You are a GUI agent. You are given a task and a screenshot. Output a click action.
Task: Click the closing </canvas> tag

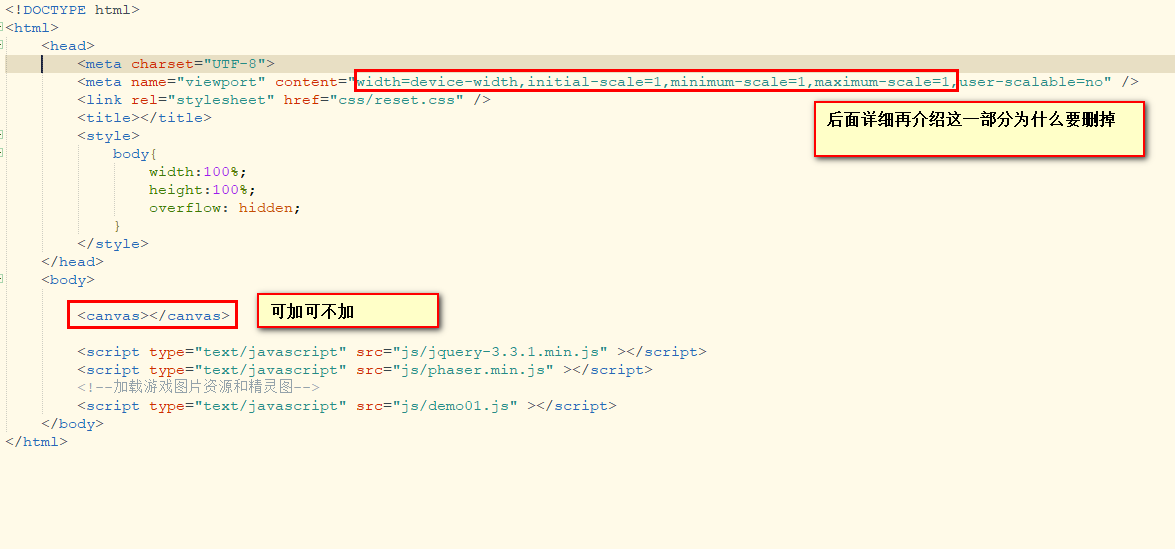[x=189, y=316]
